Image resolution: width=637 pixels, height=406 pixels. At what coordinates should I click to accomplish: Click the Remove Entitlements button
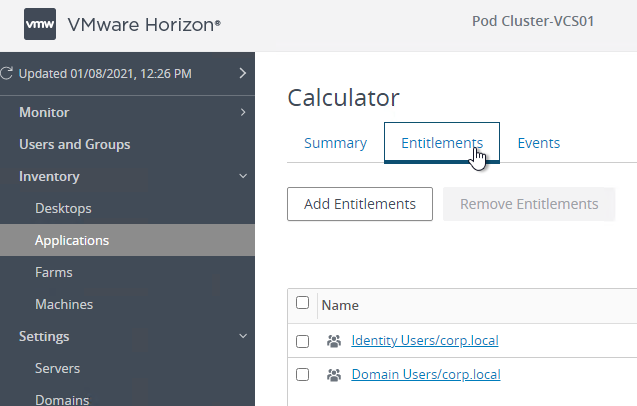(529, 204)
